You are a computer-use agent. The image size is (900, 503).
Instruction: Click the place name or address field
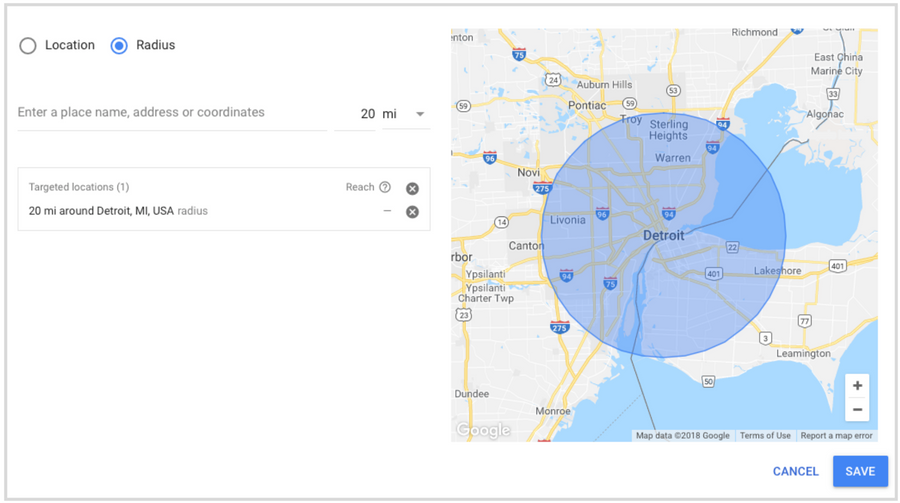170,113
